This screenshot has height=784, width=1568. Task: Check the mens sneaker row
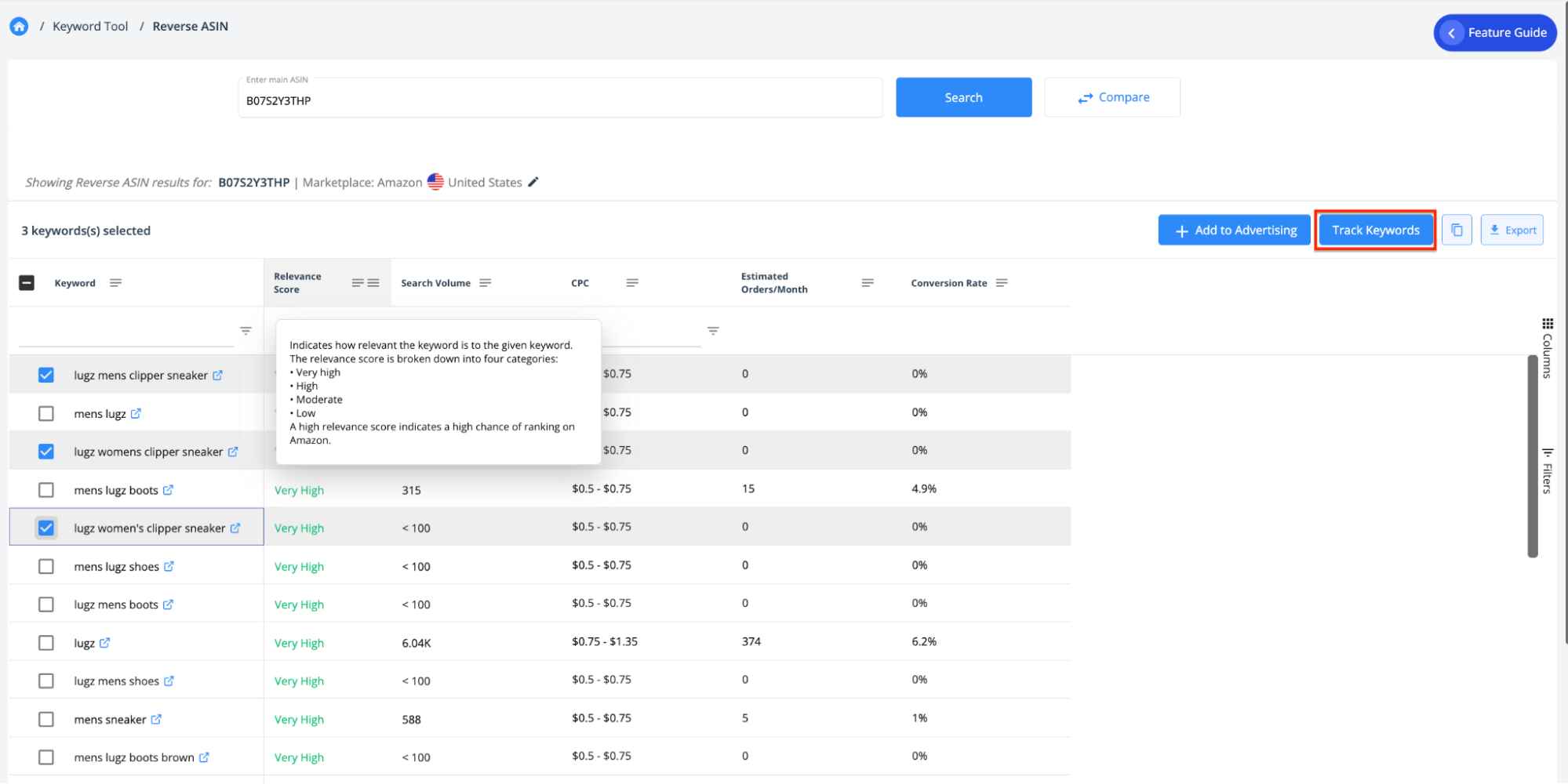tap(46, 719)
